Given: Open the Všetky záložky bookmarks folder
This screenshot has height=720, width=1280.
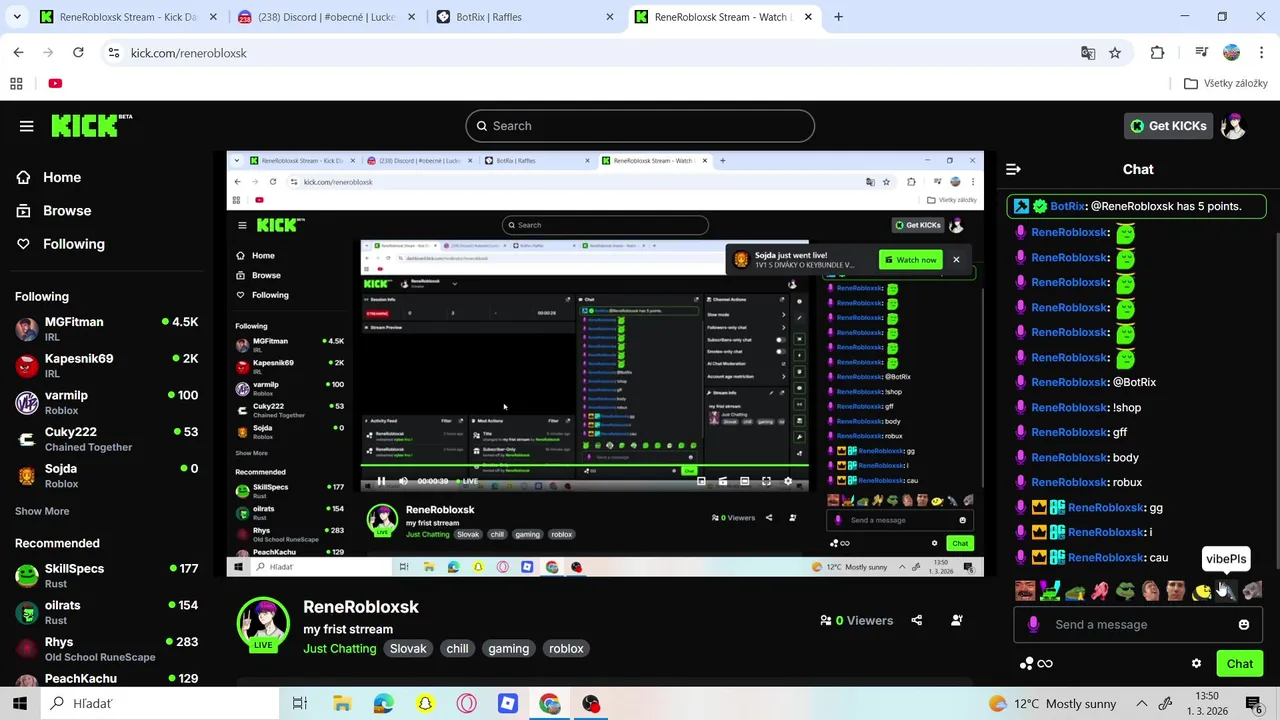Looking at the screenshot, I should pos(1226,84).
